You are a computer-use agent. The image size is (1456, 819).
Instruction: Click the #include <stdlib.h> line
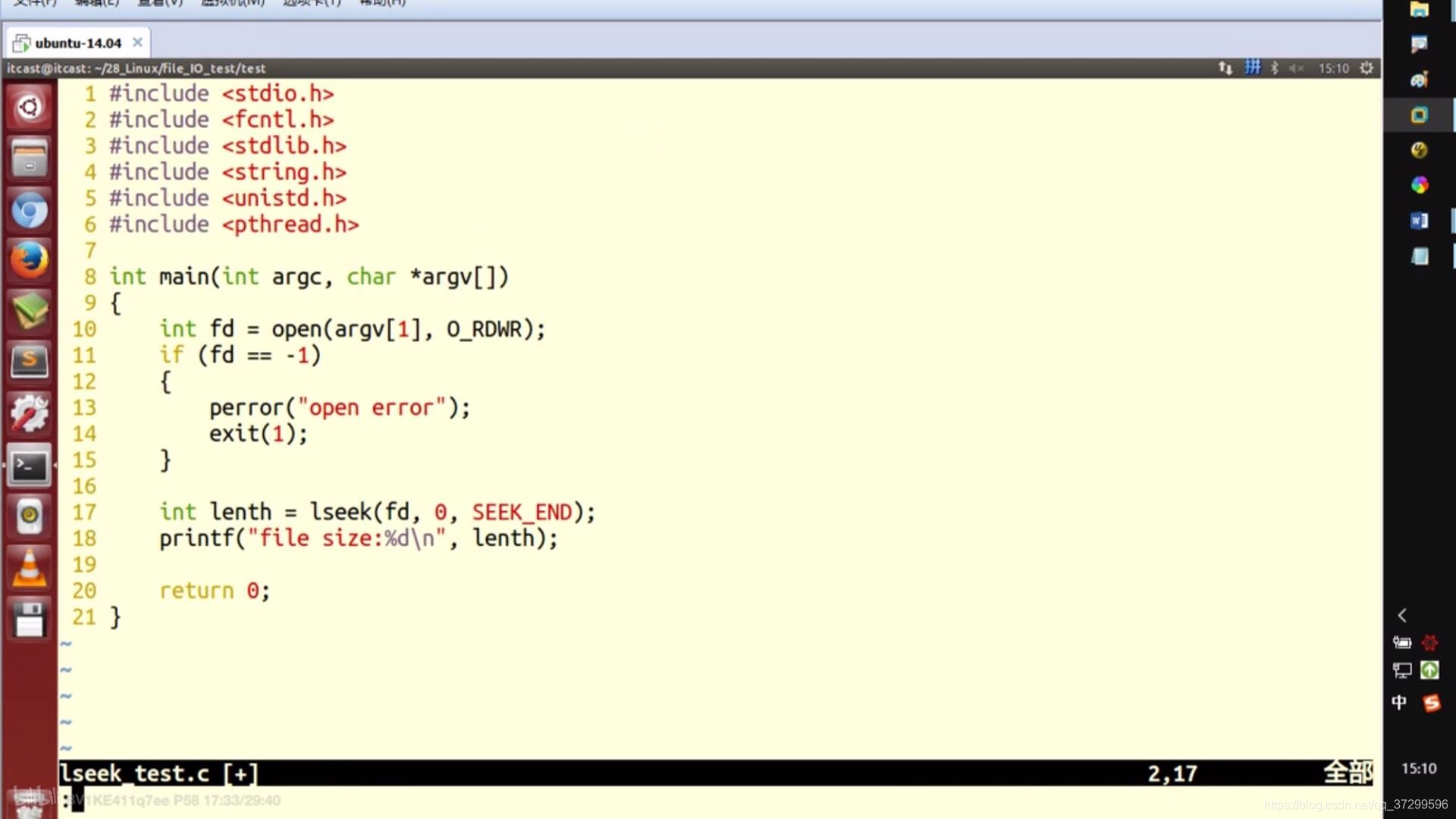pos(227,146)
